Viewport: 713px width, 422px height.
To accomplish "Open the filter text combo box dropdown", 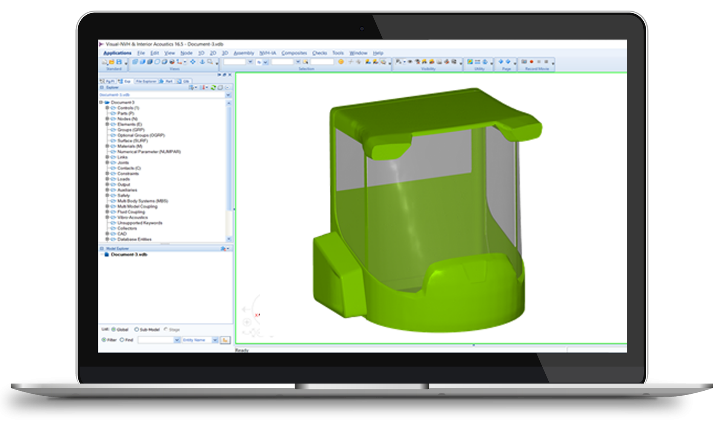I will (x=177, y=340).
